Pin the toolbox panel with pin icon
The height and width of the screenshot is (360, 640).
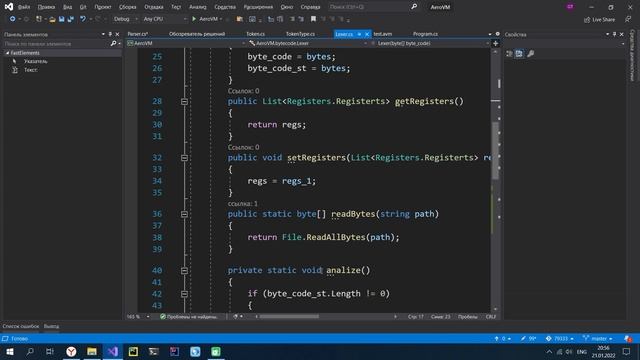[x=110, y=34]
